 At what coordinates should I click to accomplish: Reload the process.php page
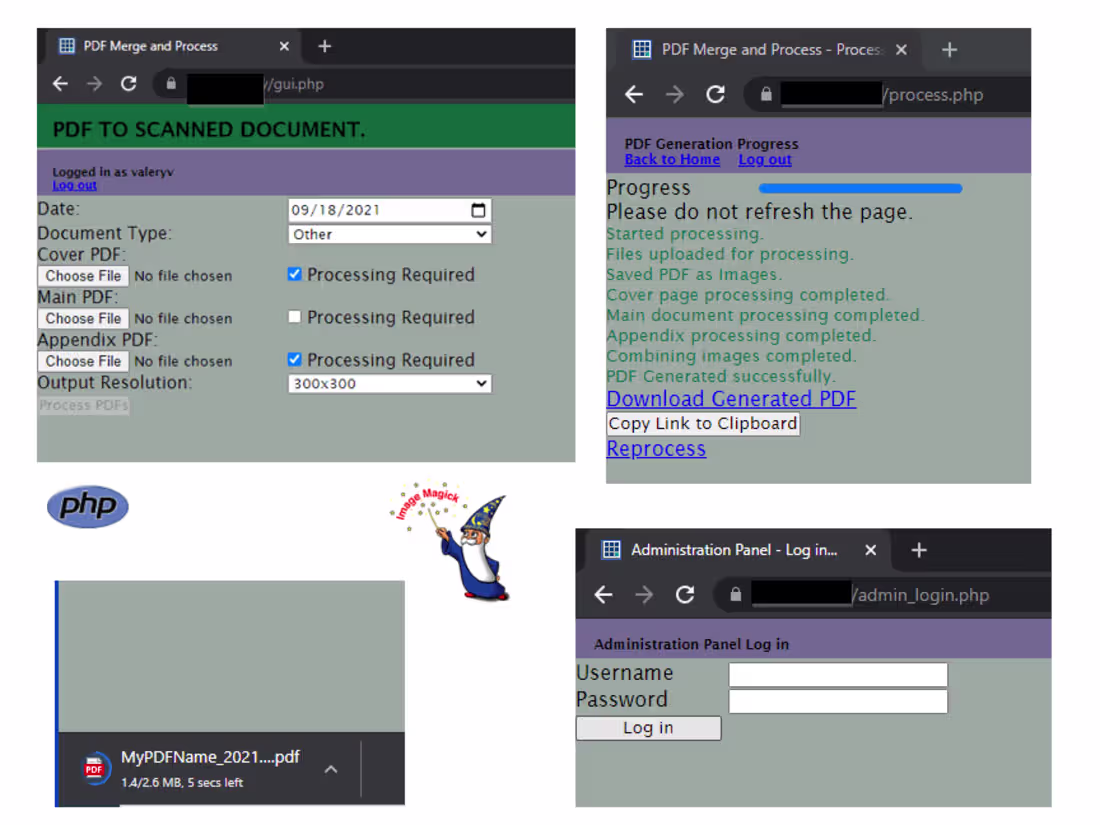click(715, 94)
